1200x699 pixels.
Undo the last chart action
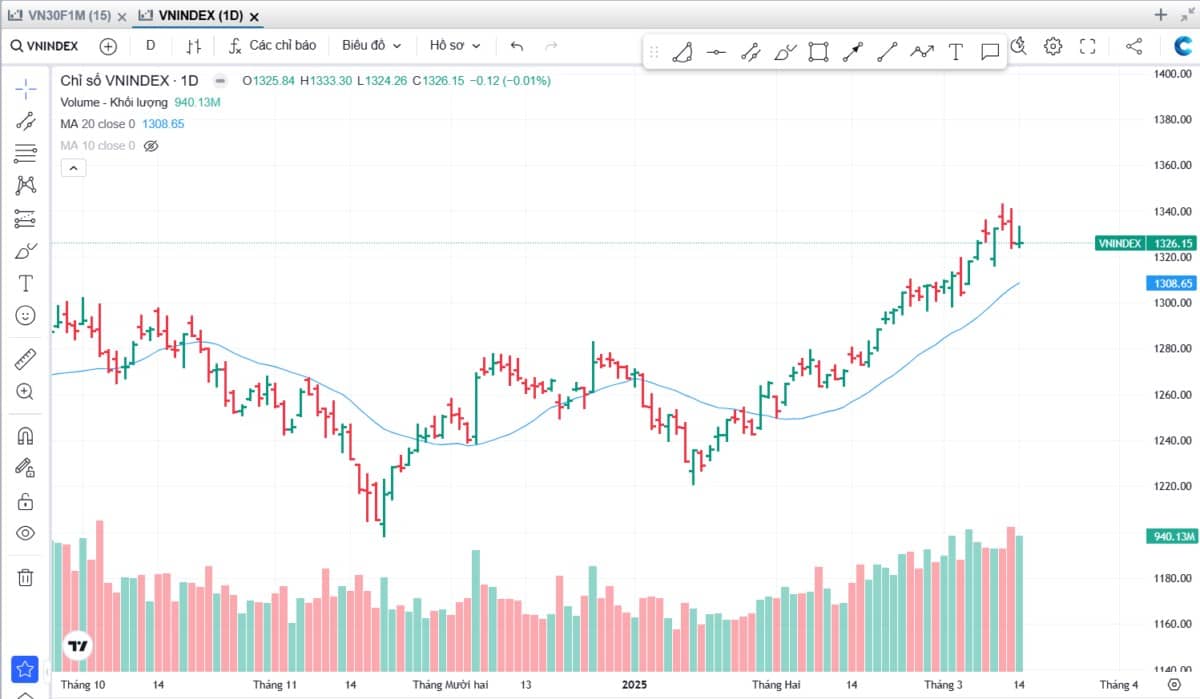[517, 46]
